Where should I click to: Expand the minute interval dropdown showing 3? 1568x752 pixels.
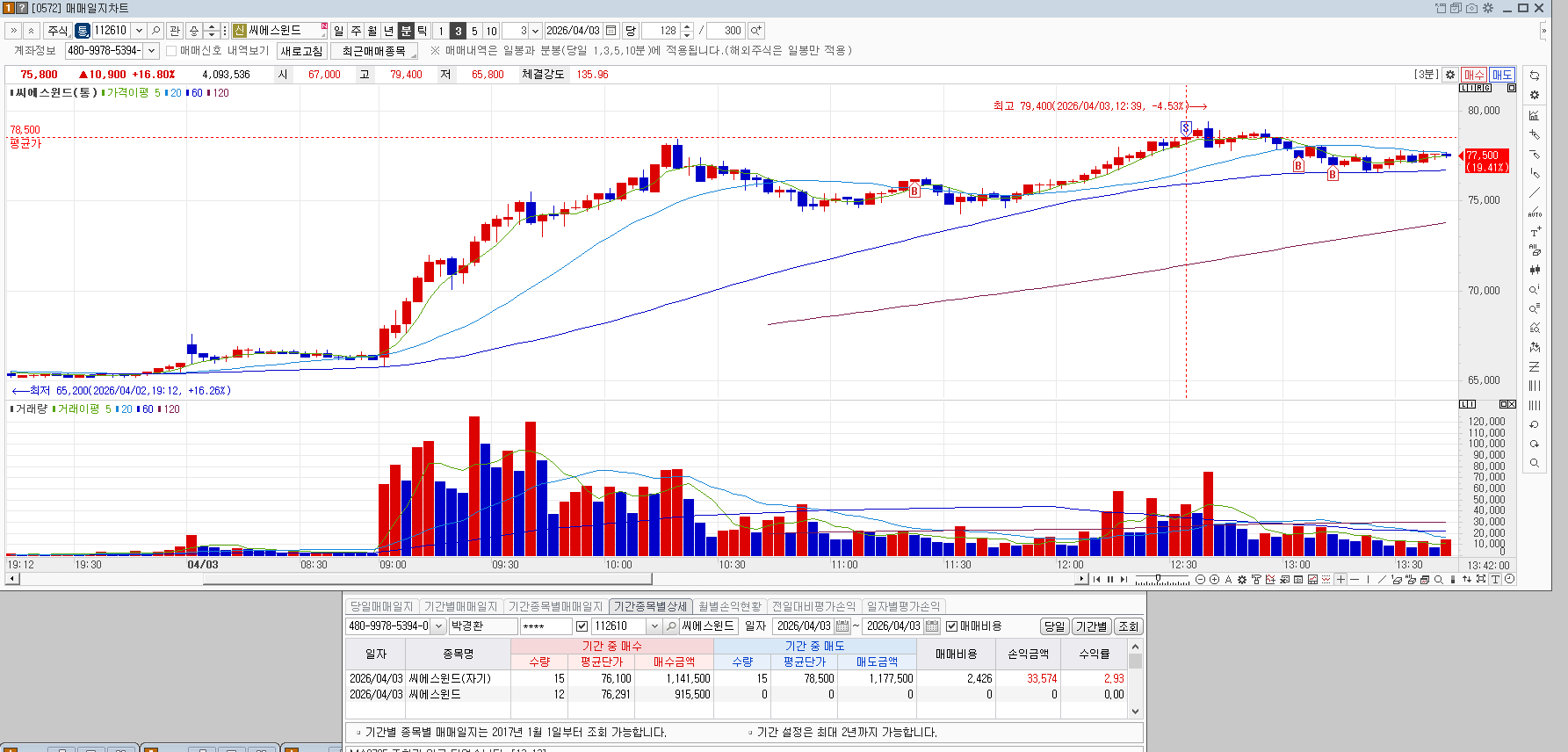coord(535,31)
